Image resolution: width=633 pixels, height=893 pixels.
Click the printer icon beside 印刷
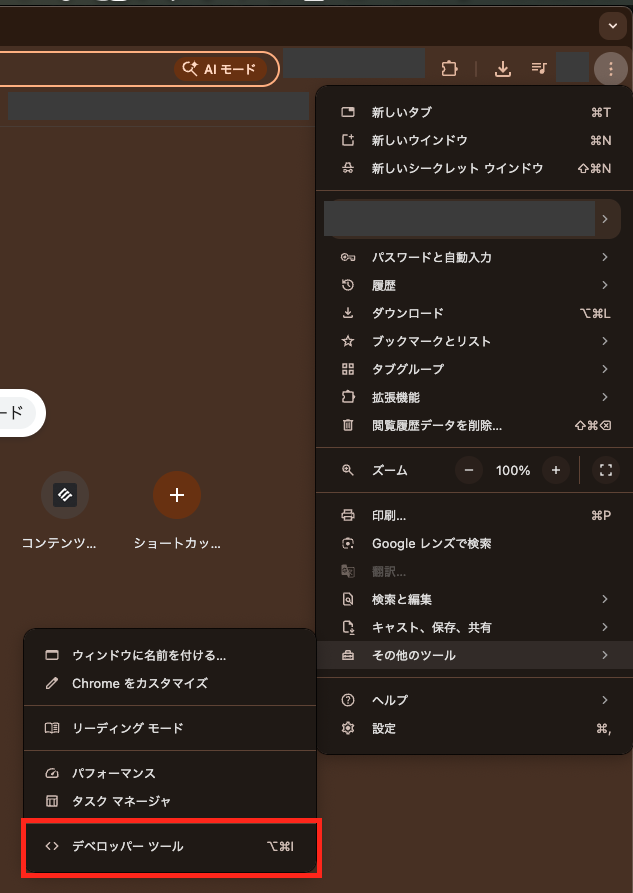pos(348,516)
